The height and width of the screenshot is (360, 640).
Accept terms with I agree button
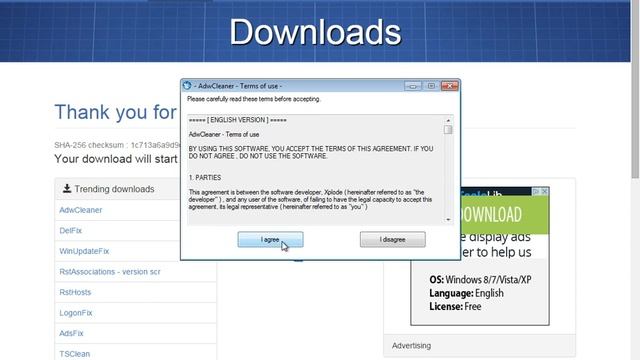coord(270,240)
